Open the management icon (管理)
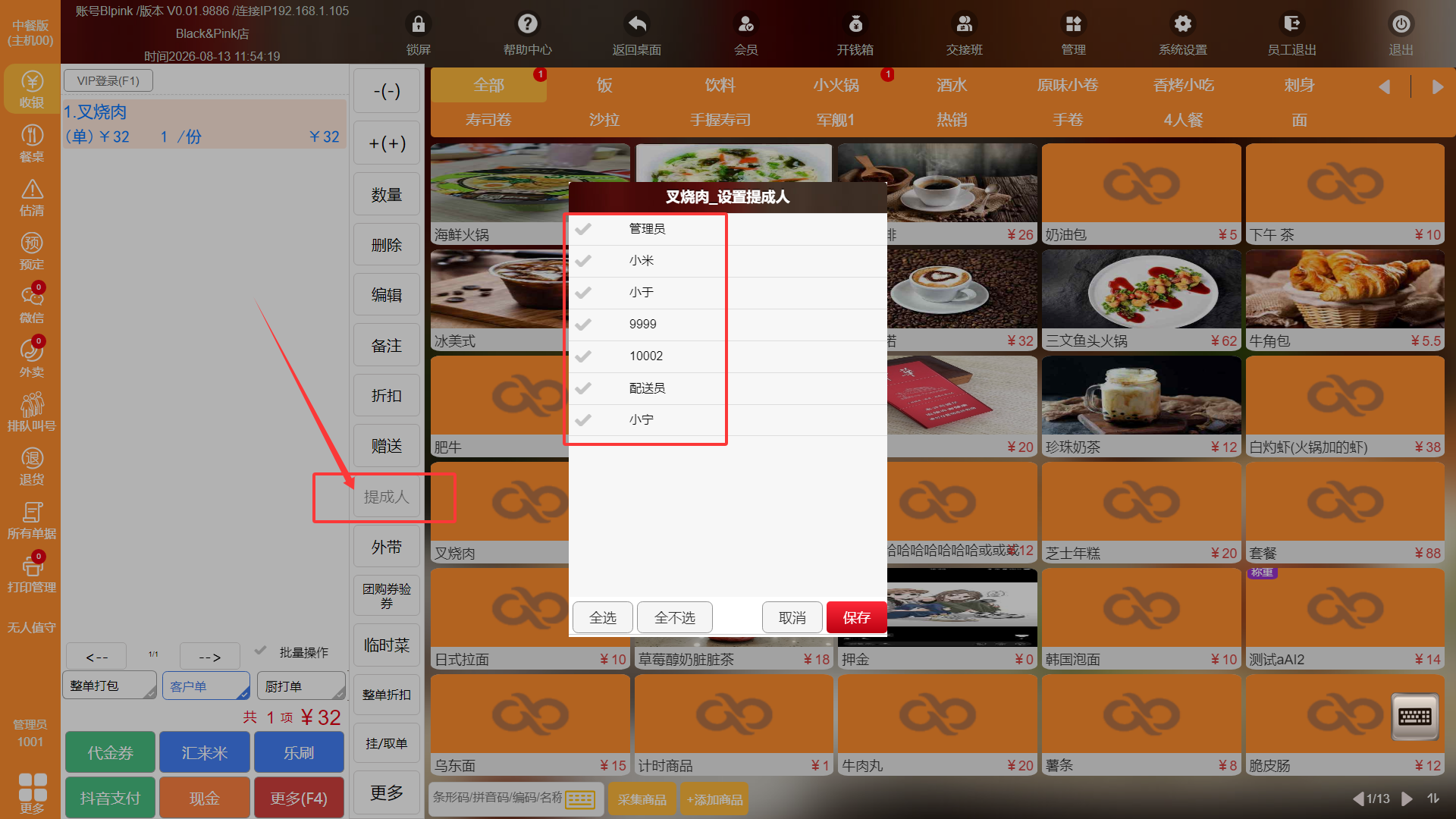 coord(1074,24)
